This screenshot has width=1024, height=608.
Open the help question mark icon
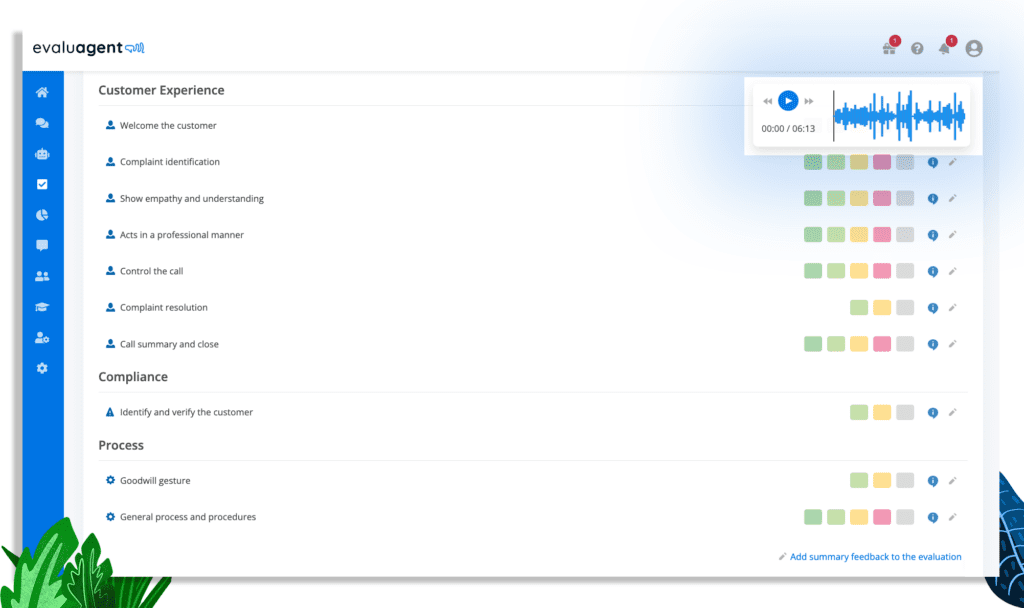tap(917, 48)
